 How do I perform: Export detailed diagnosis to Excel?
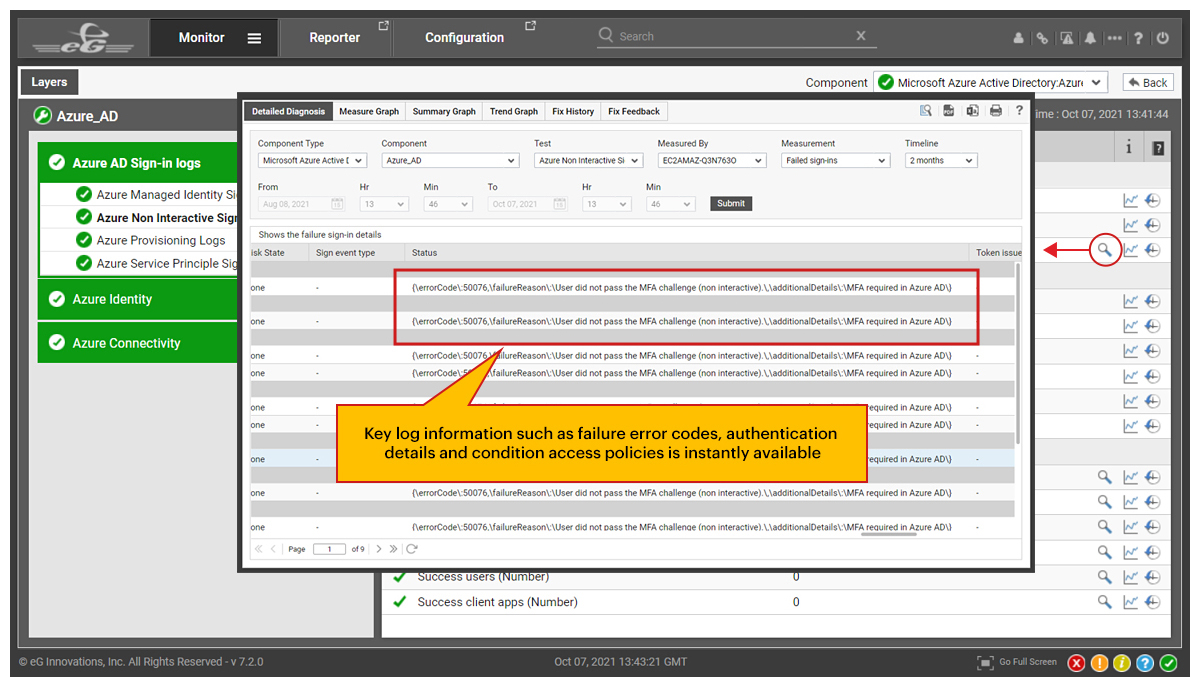(x=972, y=111)
